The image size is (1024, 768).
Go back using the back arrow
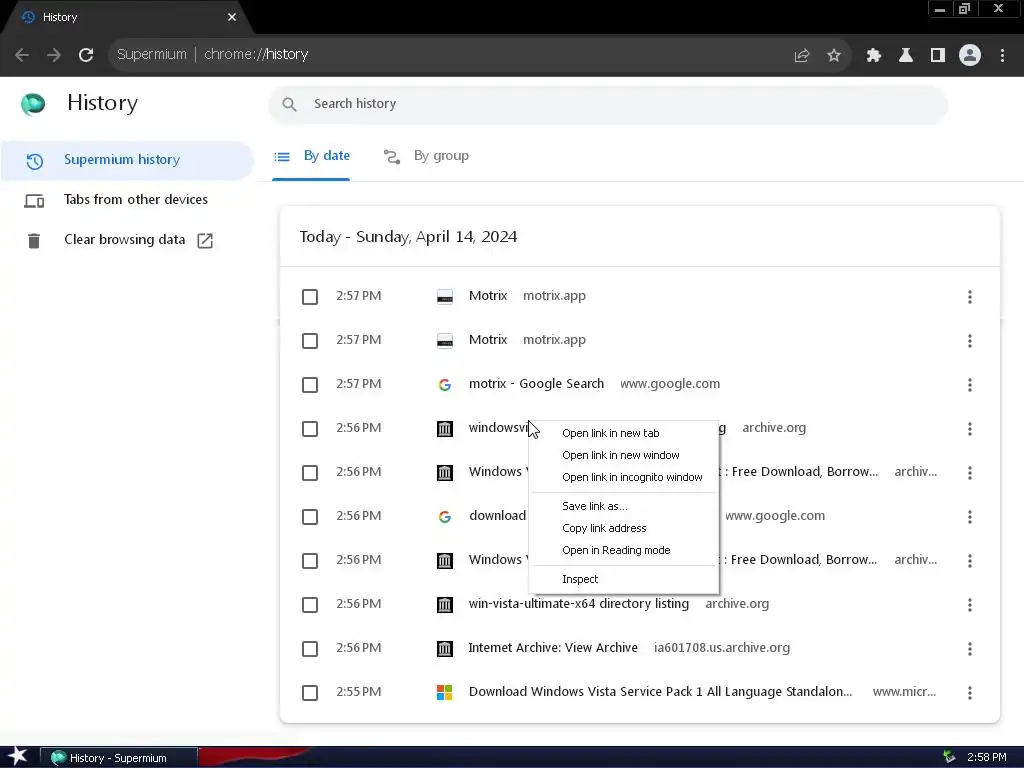point(22,55)
